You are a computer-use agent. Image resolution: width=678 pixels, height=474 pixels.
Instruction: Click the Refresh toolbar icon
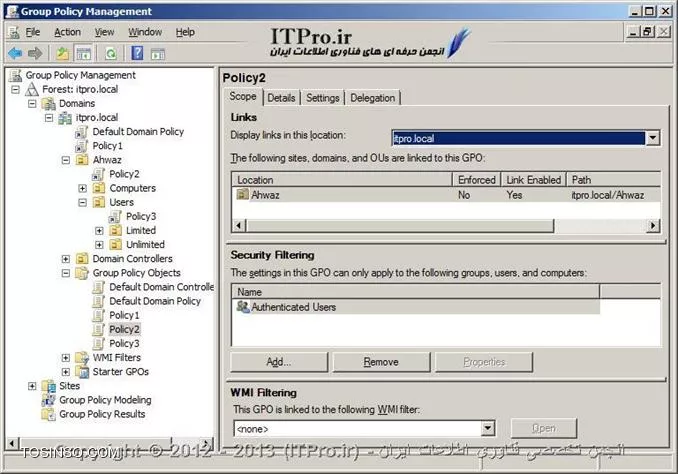pyautogui.click(x=111, y=54)
